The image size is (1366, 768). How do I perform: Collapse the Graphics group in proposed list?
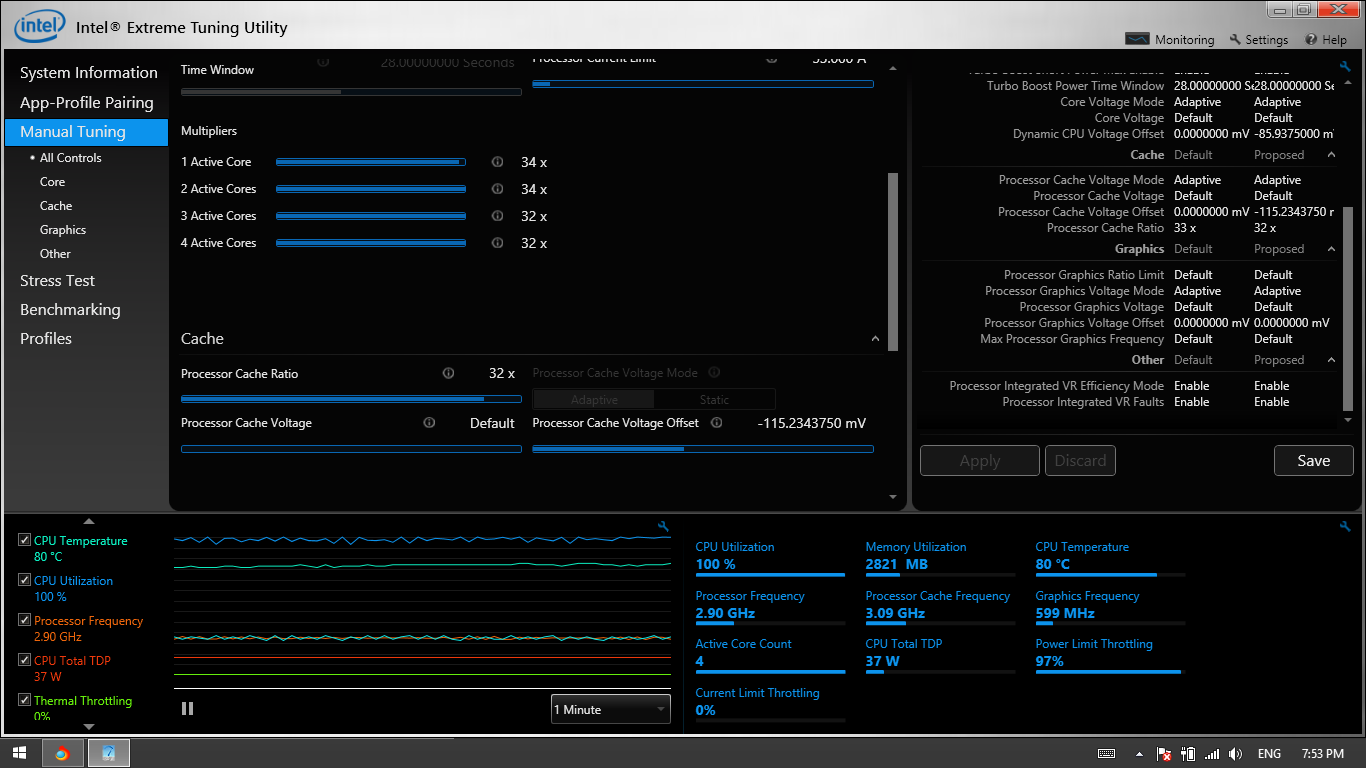[x=1331, y=249]
